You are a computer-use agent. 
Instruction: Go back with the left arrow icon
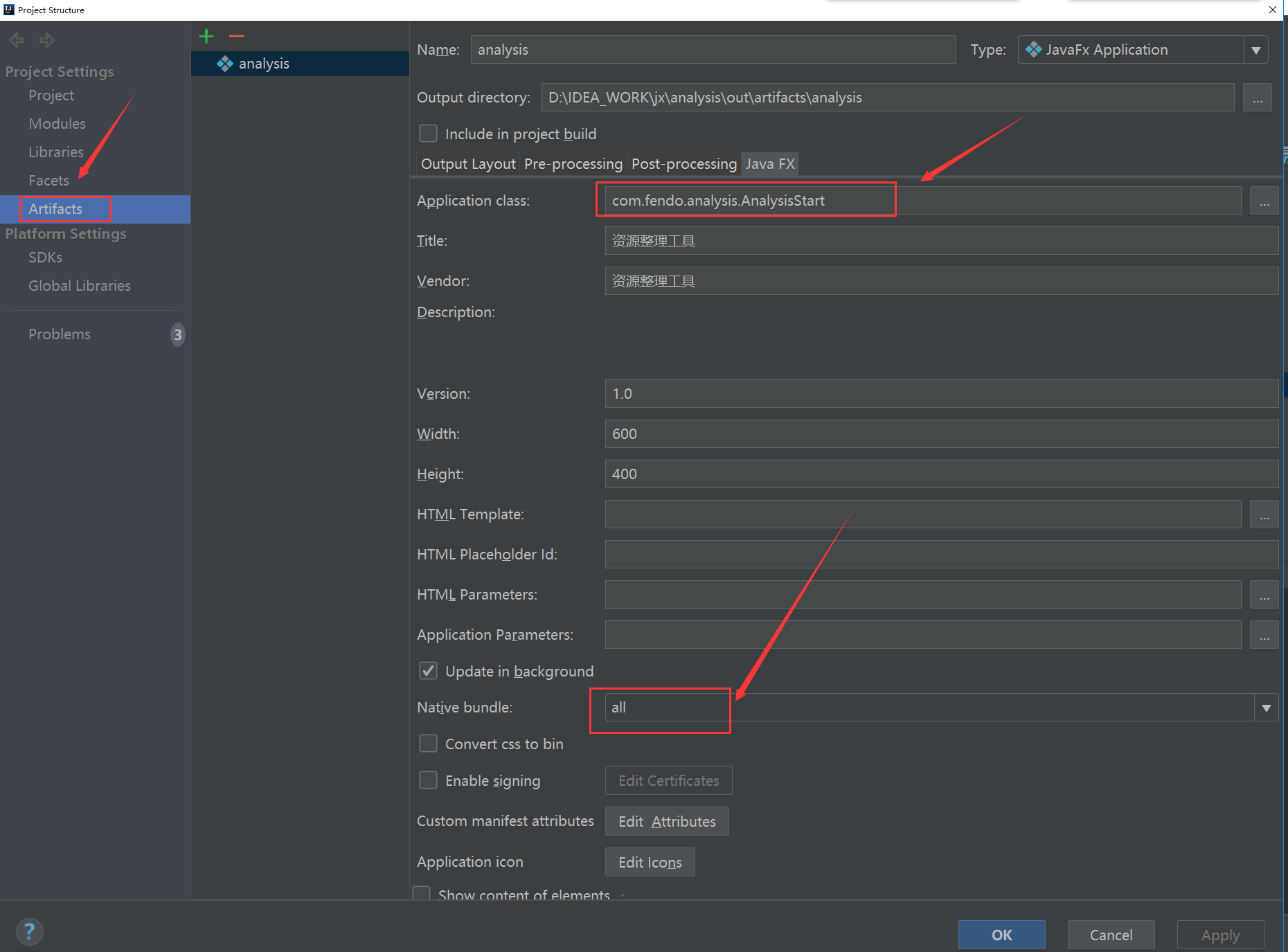point(17,40)
